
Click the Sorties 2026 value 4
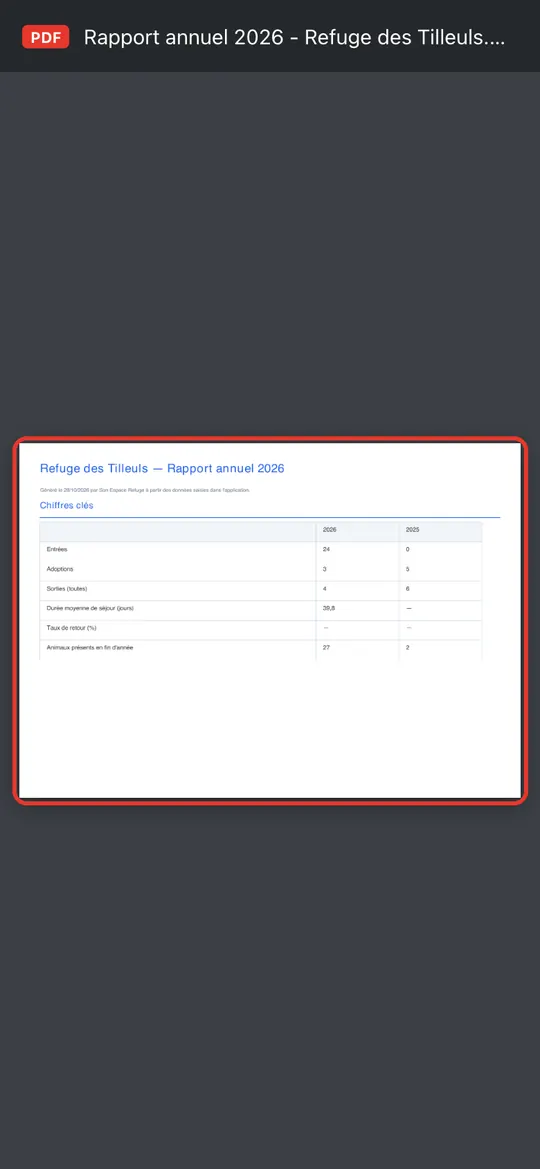pos(324,589)
